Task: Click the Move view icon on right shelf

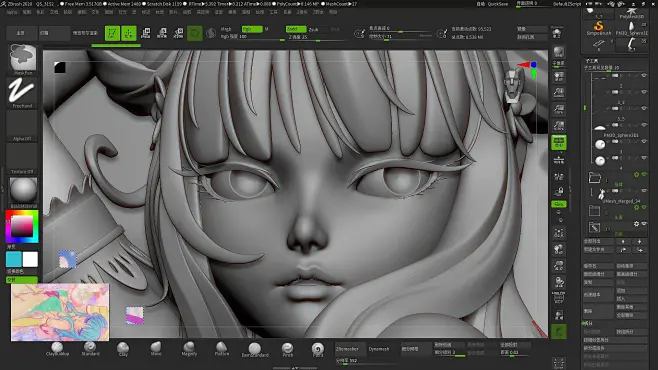Action: (559, 249)
